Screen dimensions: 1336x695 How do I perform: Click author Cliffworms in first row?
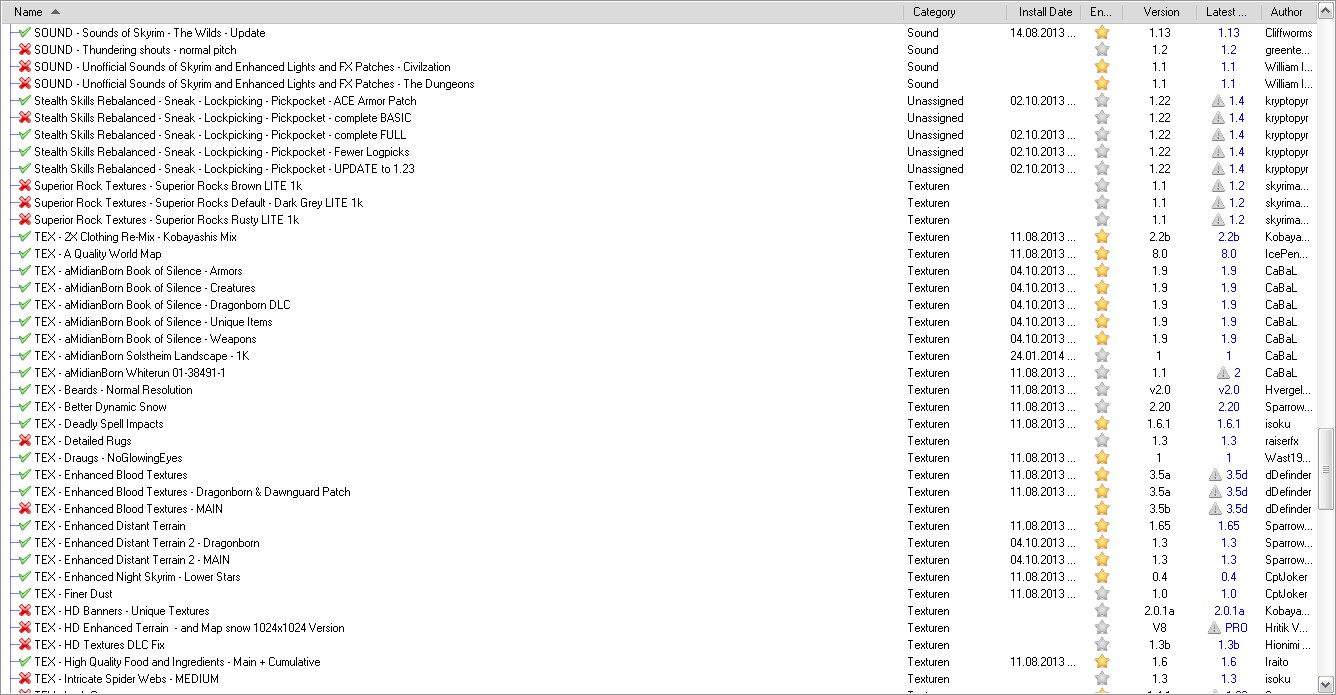[x=1288, y=33]
